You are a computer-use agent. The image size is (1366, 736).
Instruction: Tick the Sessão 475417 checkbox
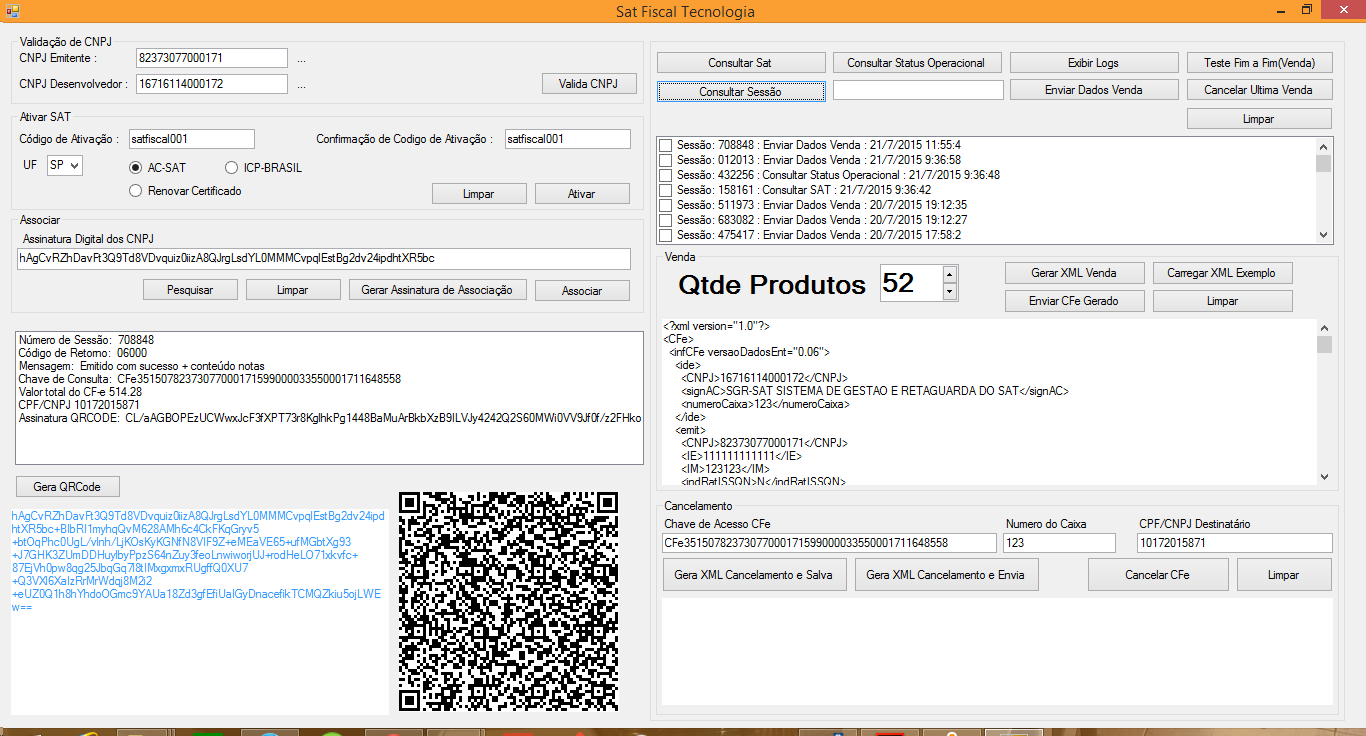click(665, 235)
